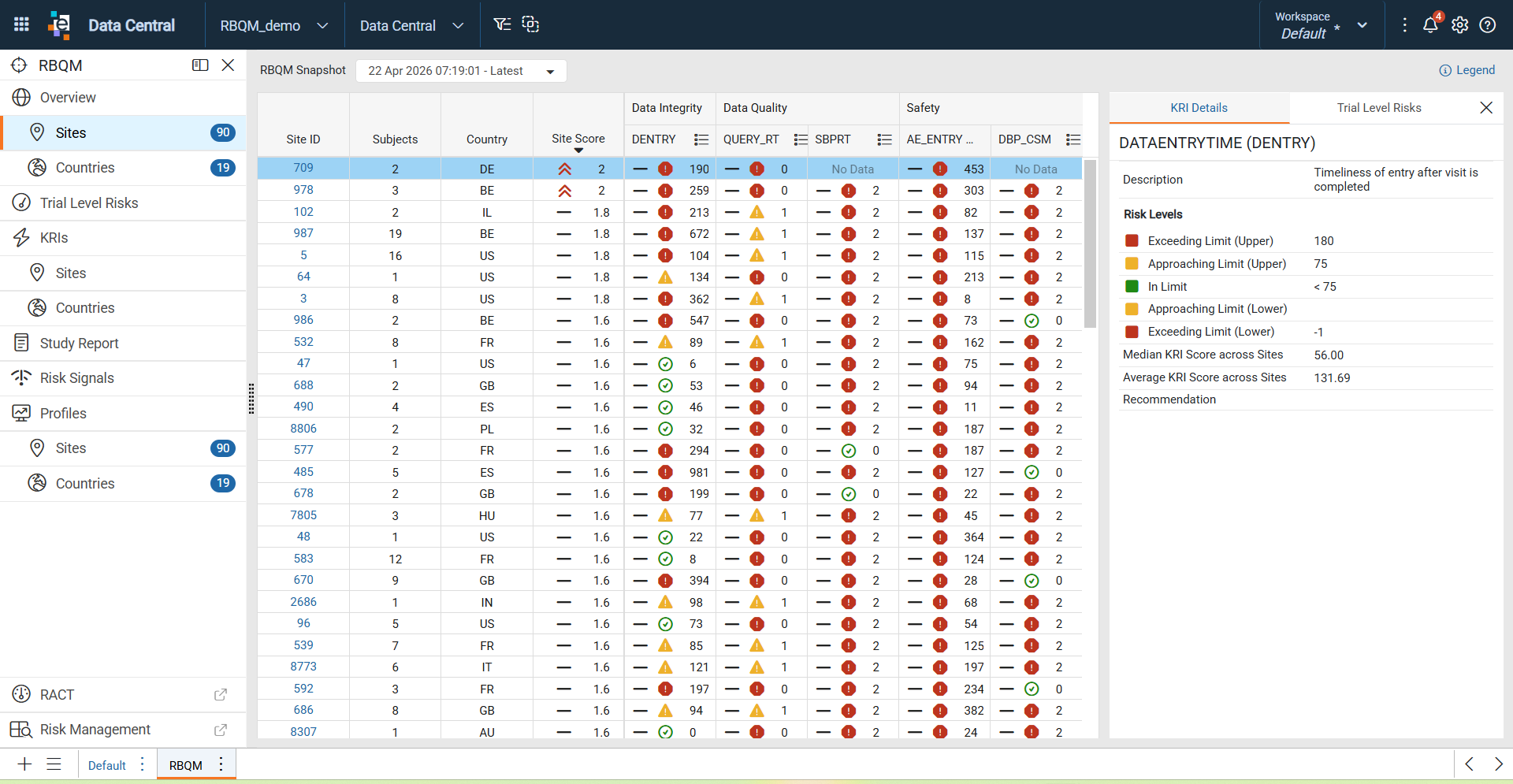
Task: Click the Site ID column header
Action: point(303,139)
